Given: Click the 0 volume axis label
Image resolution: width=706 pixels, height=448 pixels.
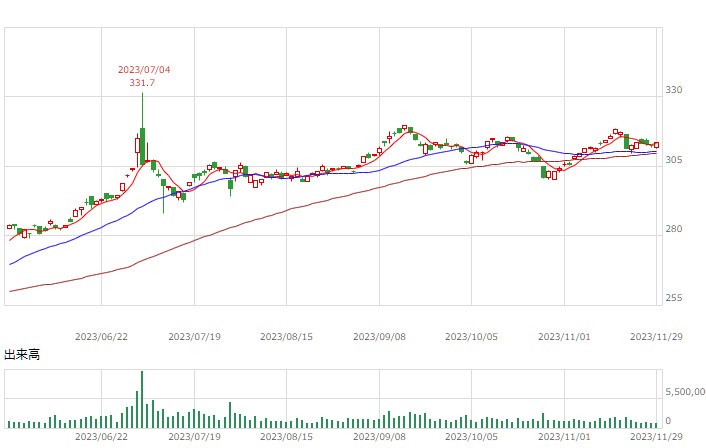Looking at the screenshot, I should (668, 421).
